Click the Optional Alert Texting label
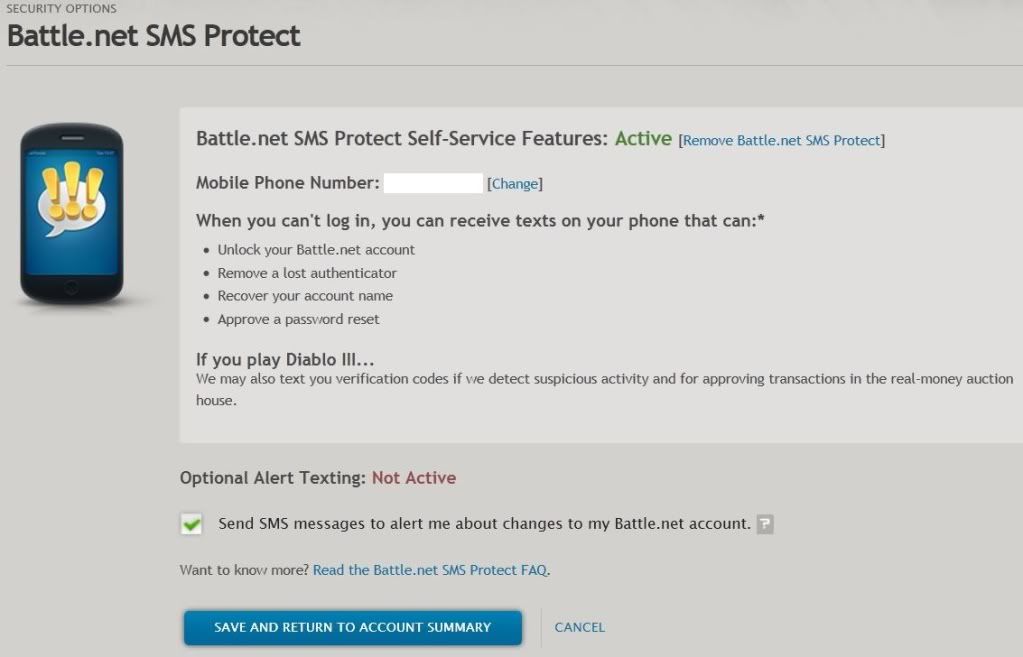This screenshot has width=1023, height=657. pos(273,478)
